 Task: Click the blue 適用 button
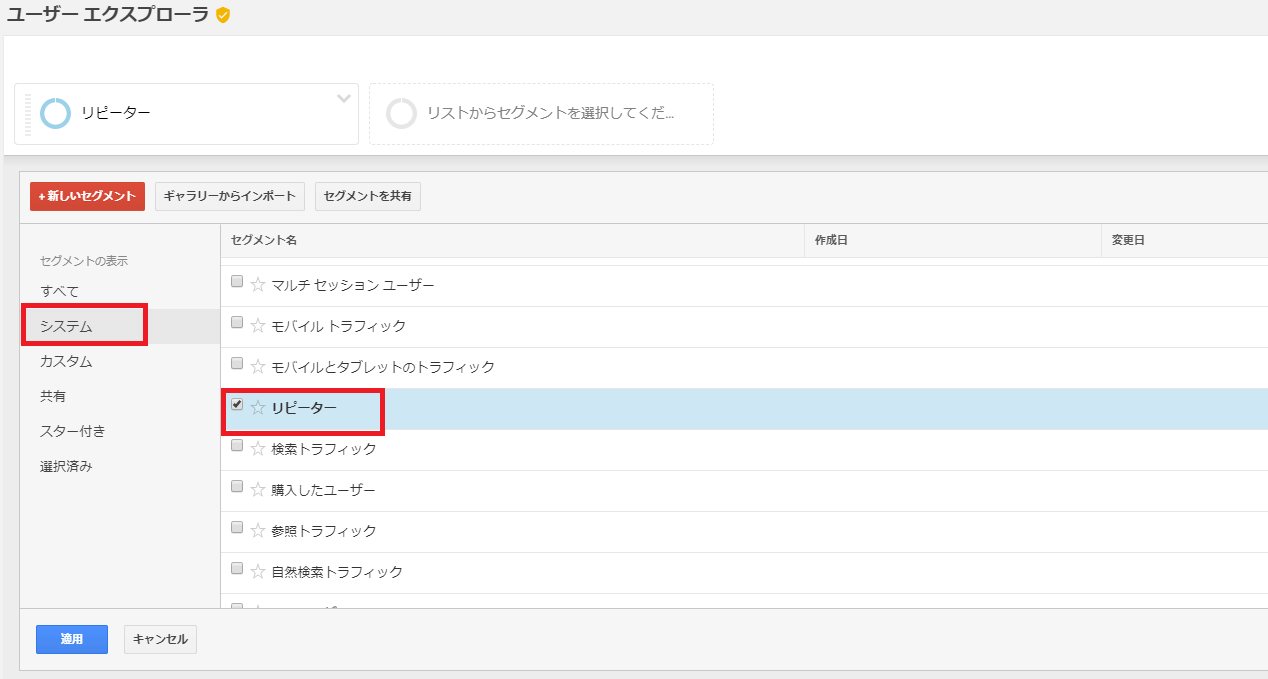tap(72, 639)
